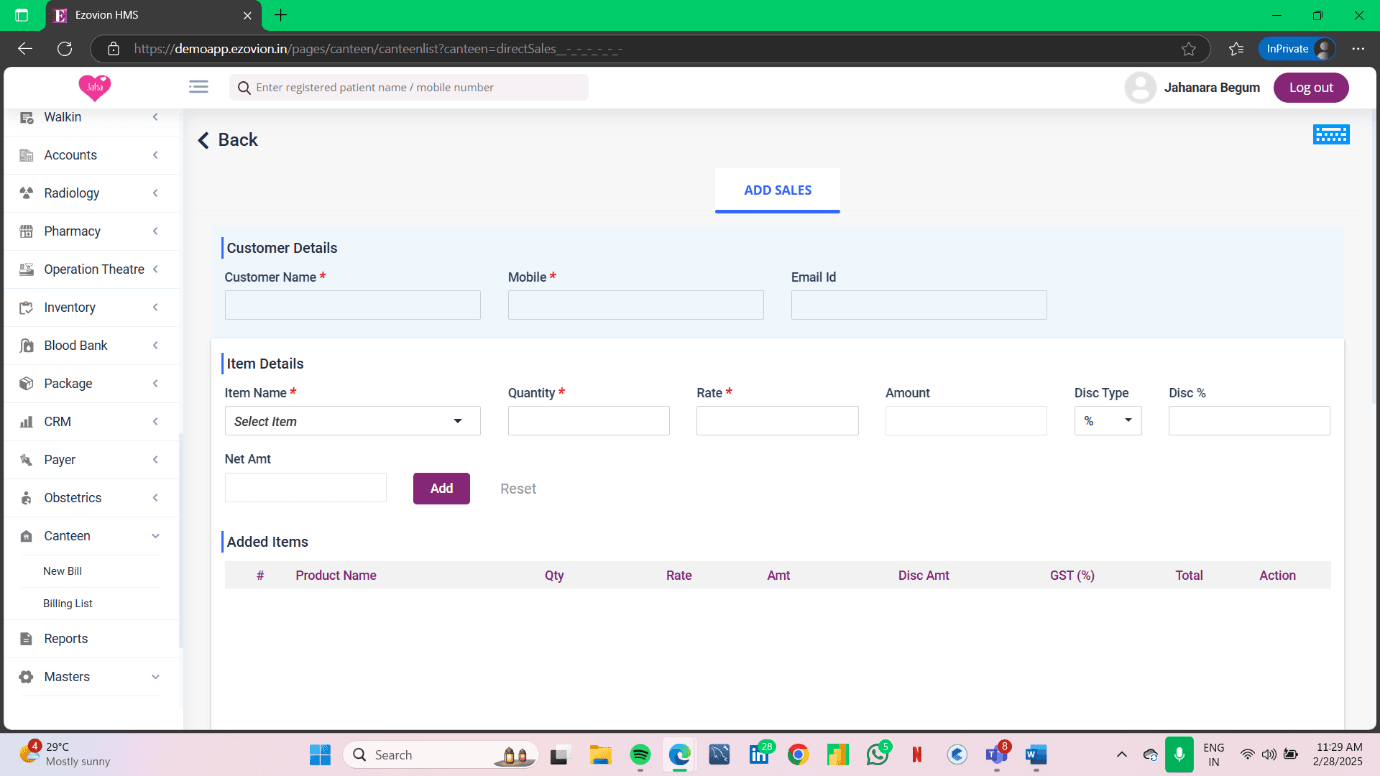Viewport: 1380px width, 776px height.
Task: Click the hamburger menu icon
Action: [198, 87]
